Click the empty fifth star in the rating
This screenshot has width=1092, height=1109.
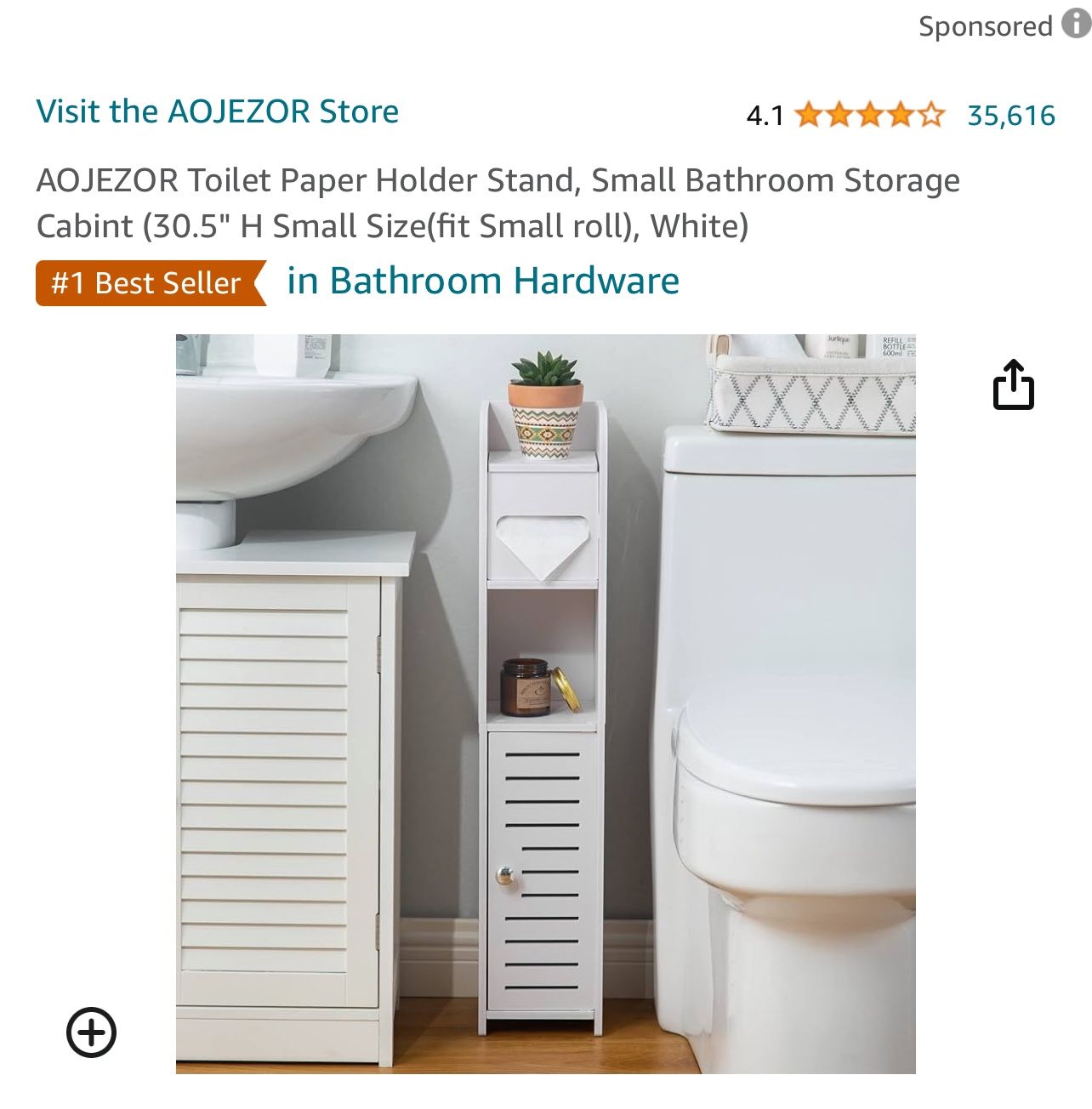[x=931, y=115]
